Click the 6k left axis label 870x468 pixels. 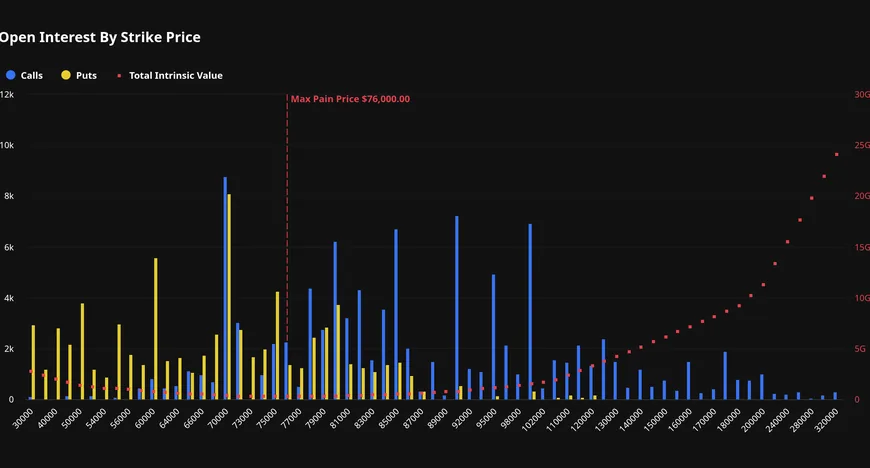(9, 248)
